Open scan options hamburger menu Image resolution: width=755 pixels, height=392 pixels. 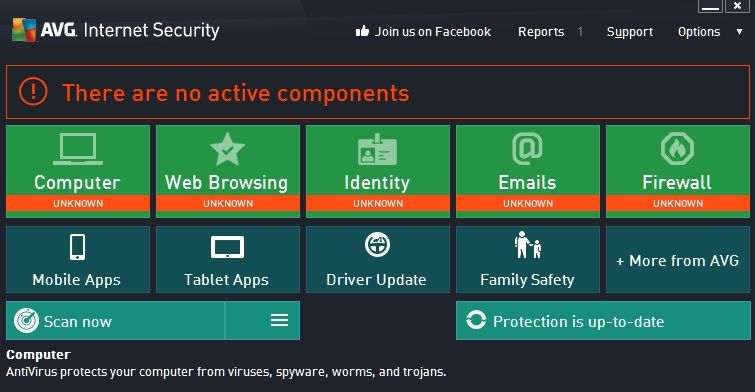(279, 320)
